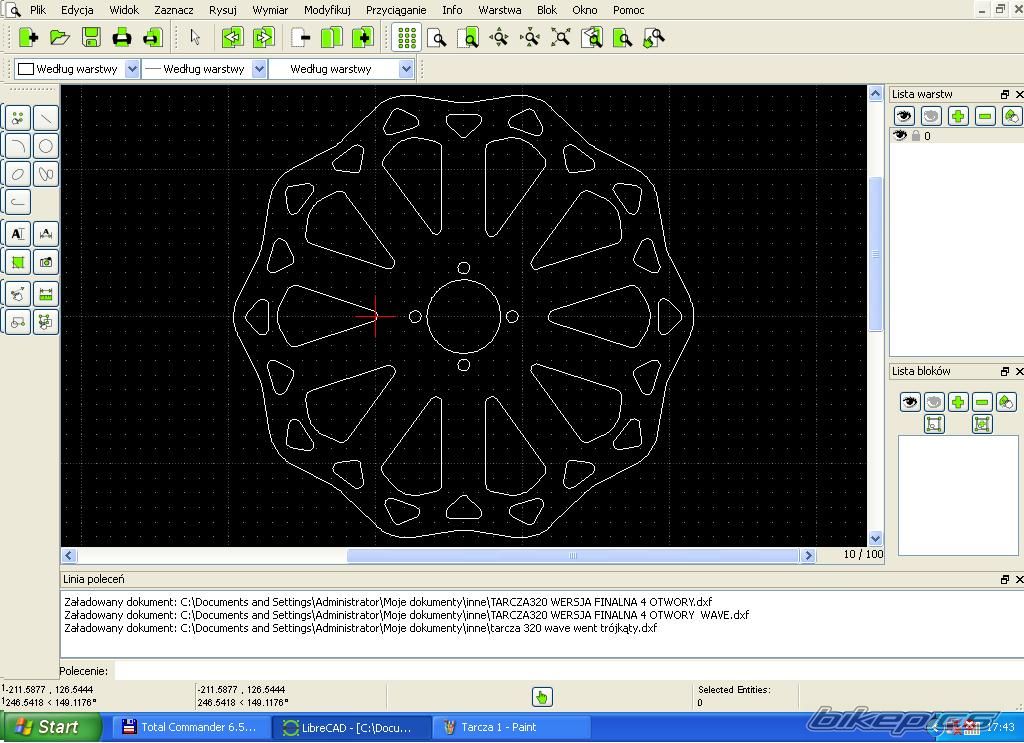Viewport: 1024px width, 743px height.
Task: Toggle the grid display button
Action: 406,37
